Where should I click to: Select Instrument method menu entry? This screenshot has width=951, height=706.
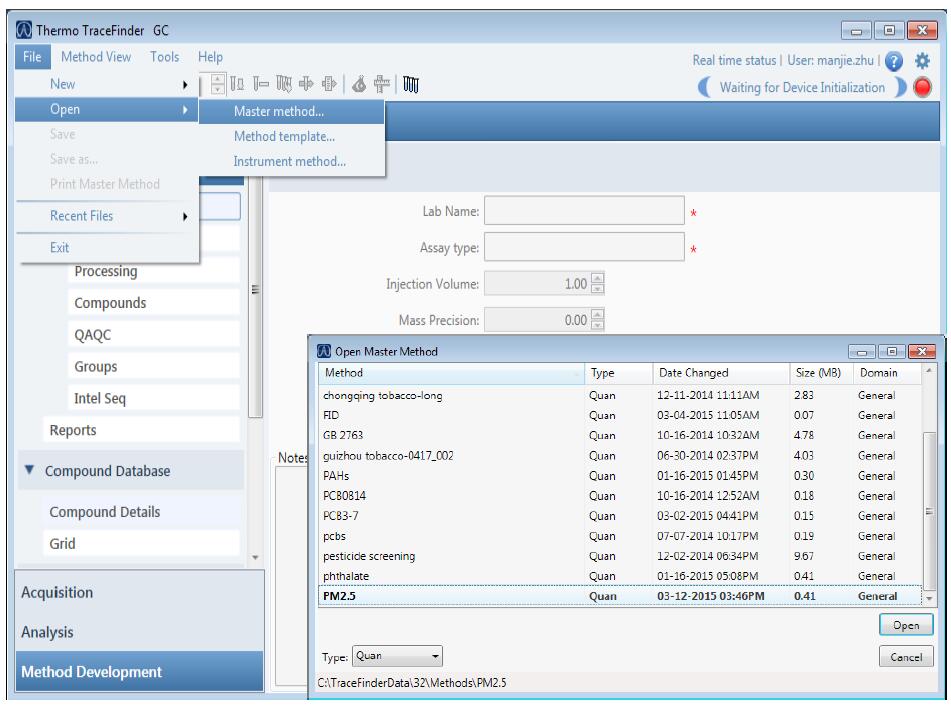tap(289, 161)
